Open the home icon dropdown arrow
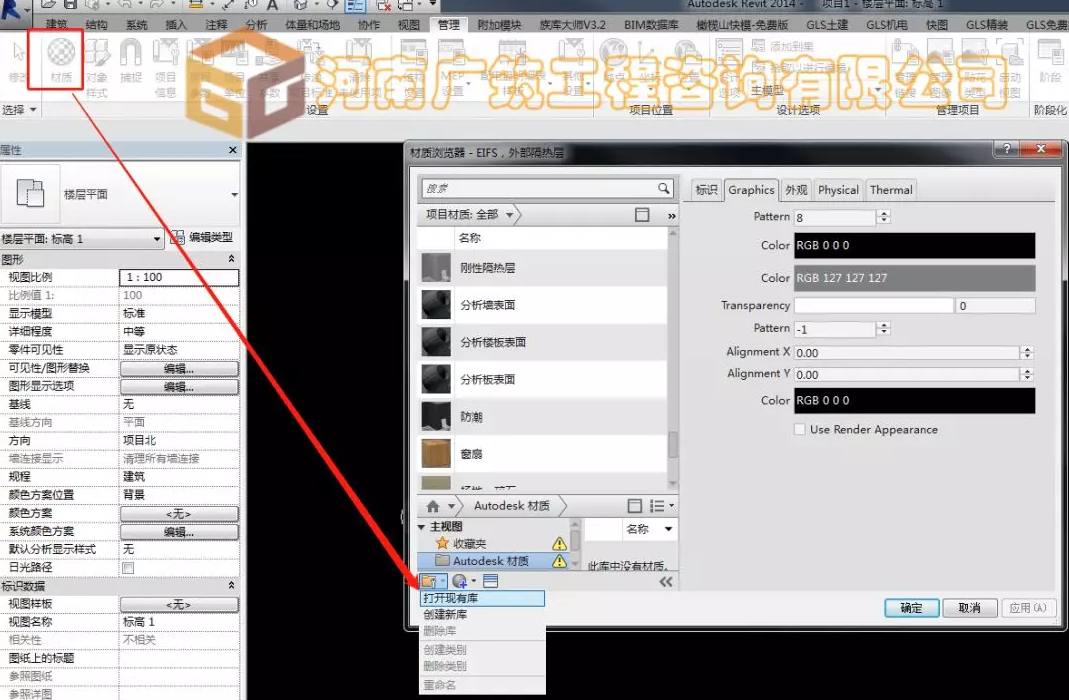This screenshot has width=1069, height=700. (x=451, y=506)
